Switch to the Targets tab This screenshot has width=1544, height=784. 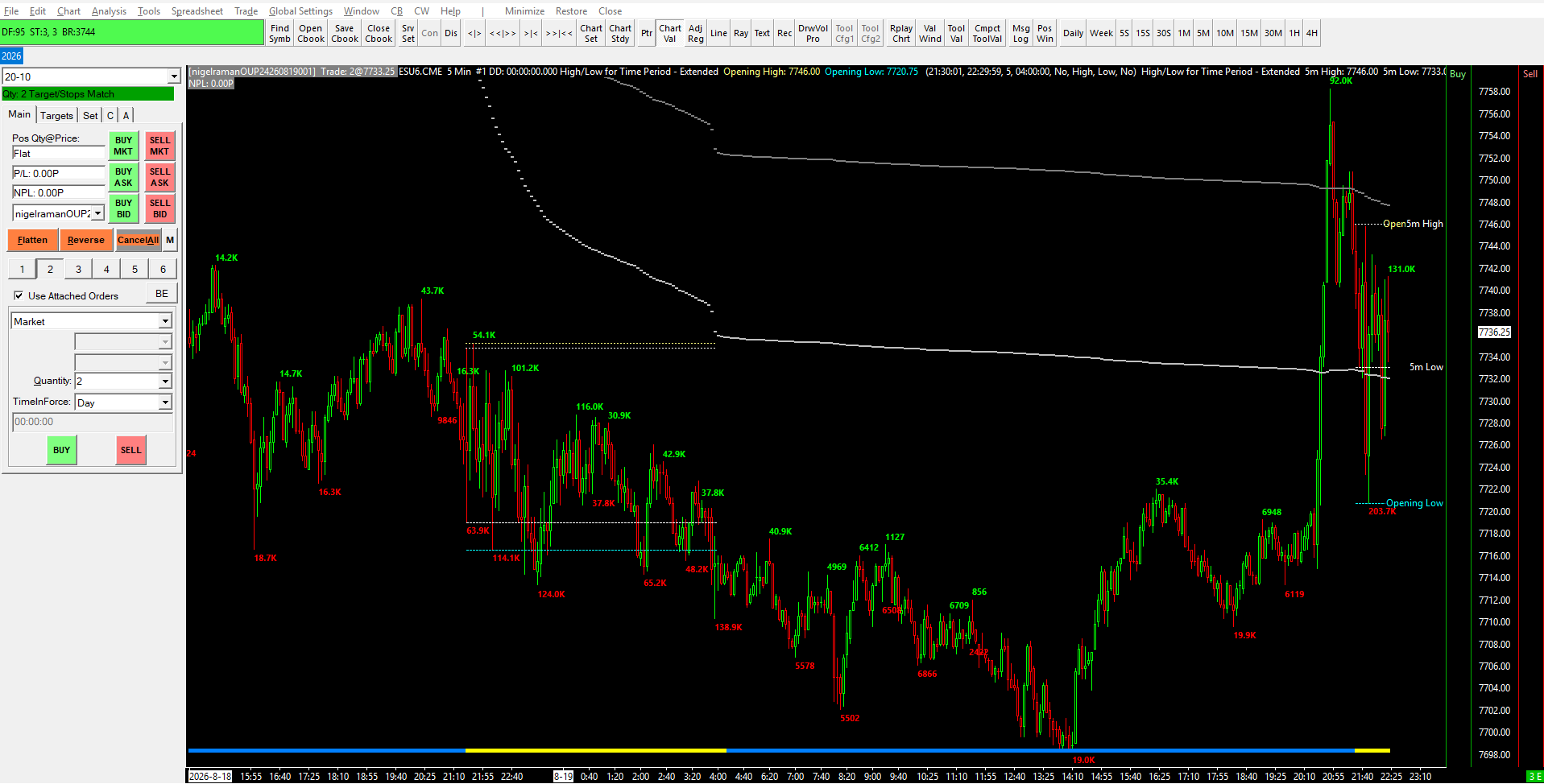click(56, 115)
